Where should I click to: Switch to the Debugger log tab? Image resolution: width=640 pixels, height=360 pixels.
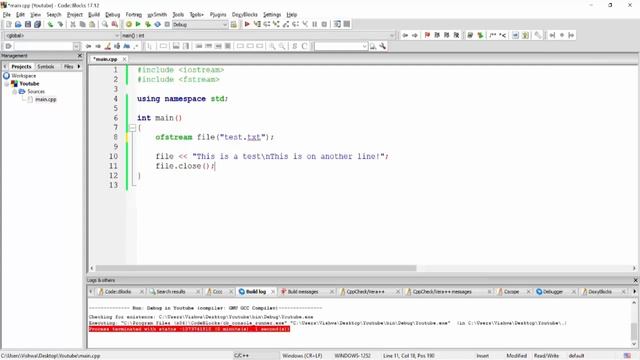tap(553, 291)
